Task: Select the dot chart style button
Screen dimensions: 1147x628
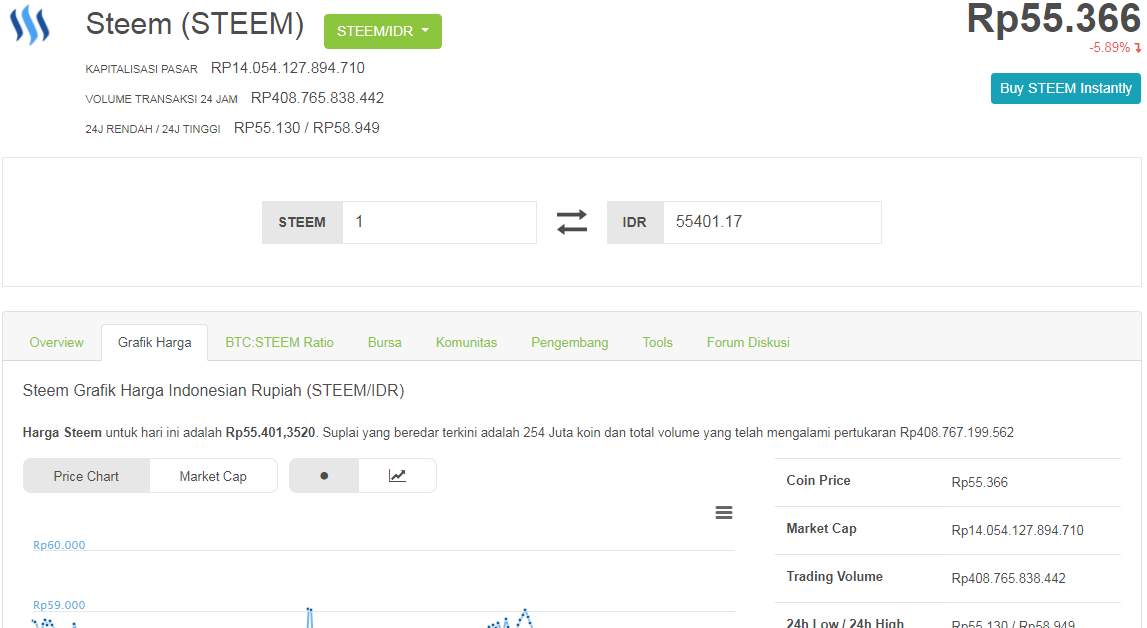Action: [x=324, y=476]
